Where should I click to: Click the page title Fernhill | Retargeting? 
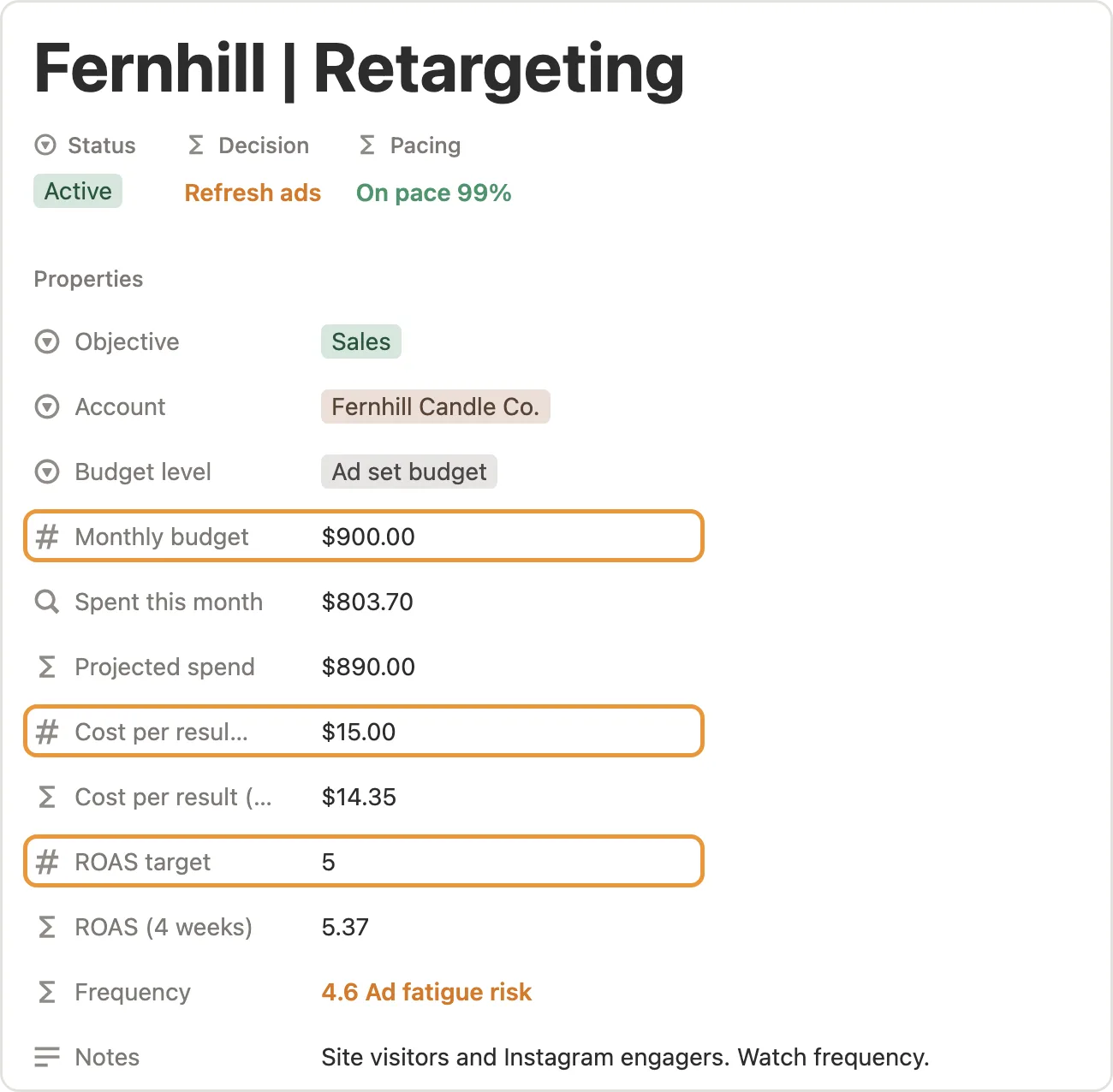coord(360,68)
